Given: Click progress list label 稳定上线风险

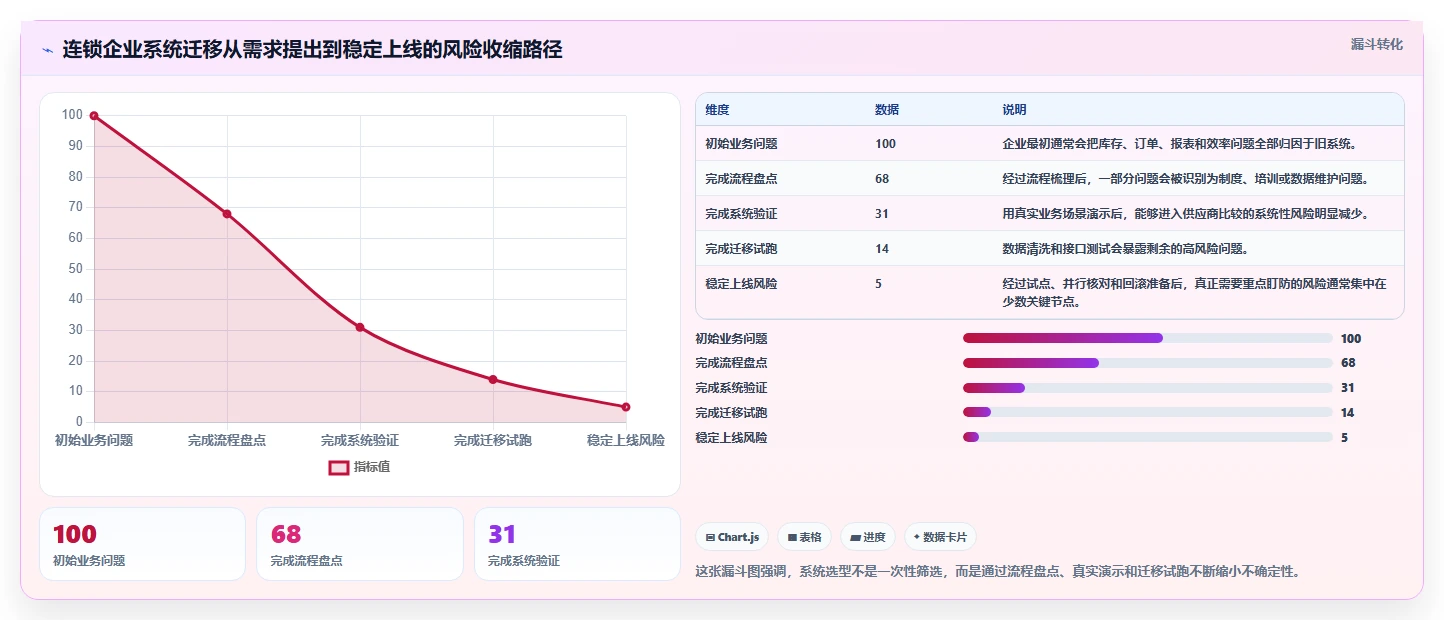Looking at the screenshot, I should coord(731,438).
